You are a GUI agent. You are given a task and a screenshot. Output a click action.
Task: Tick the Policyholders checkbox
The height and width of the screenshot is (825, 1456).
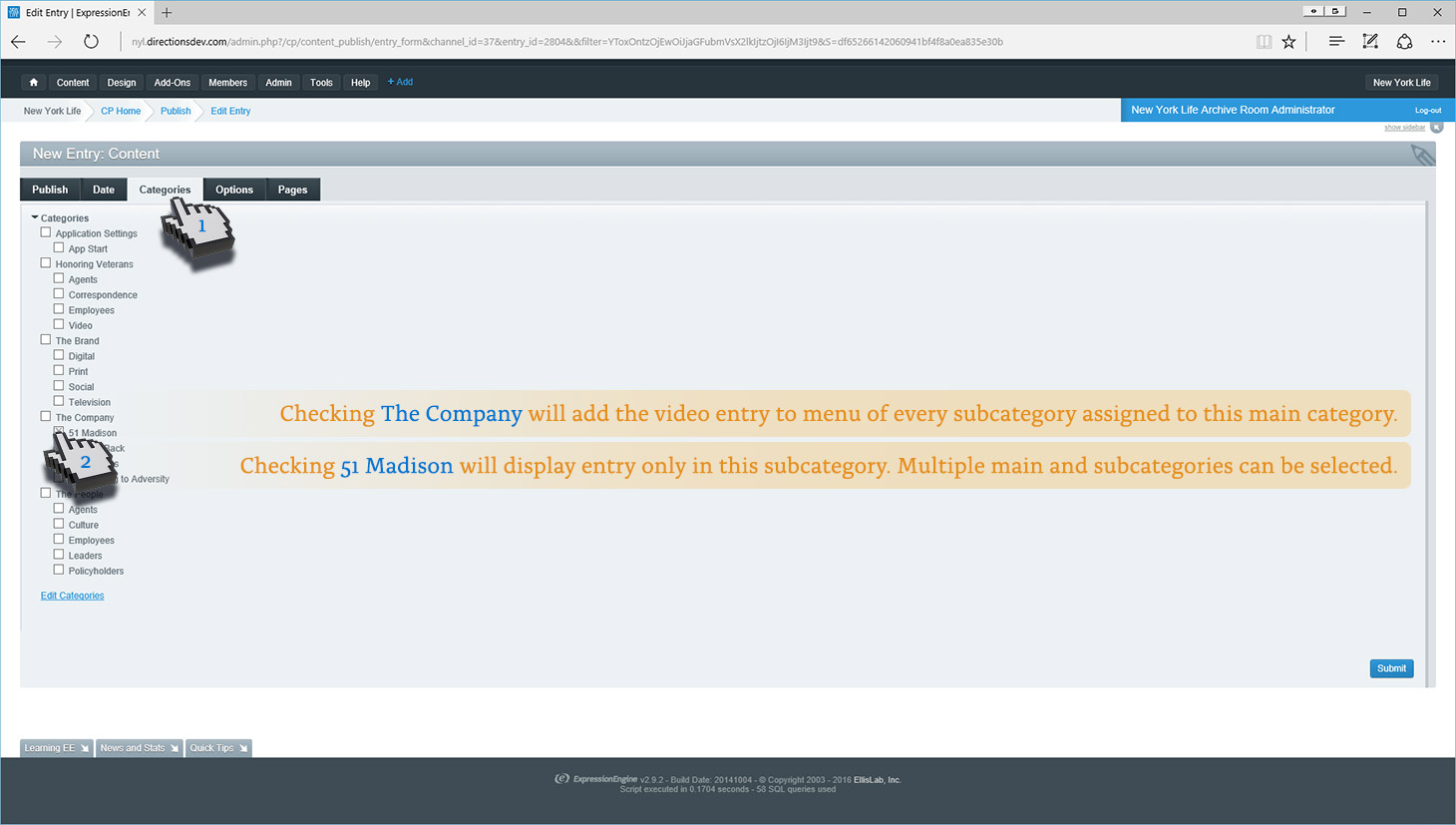pos(59,570)
